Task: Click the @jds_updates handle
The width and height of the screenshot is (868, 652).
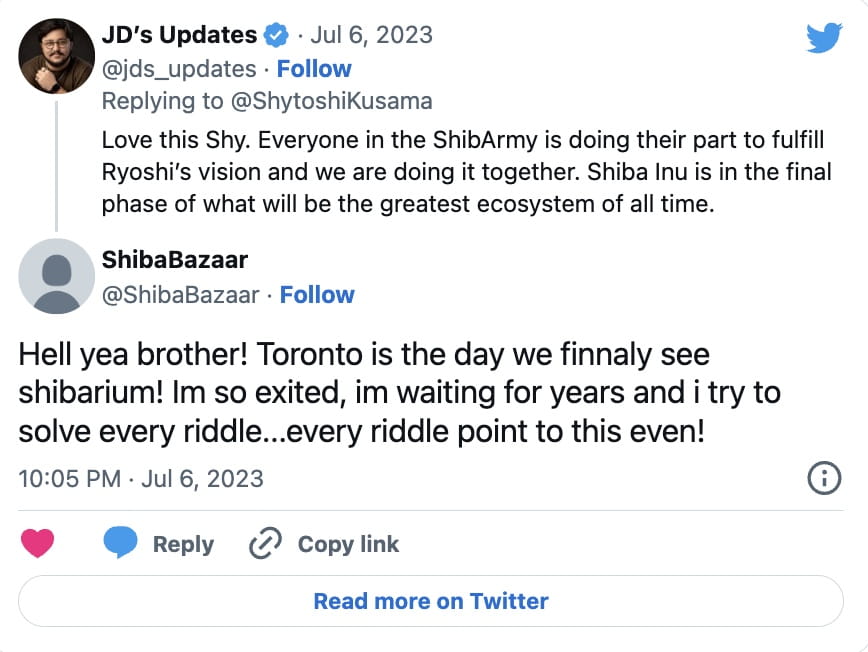Action: pos(179,69)
